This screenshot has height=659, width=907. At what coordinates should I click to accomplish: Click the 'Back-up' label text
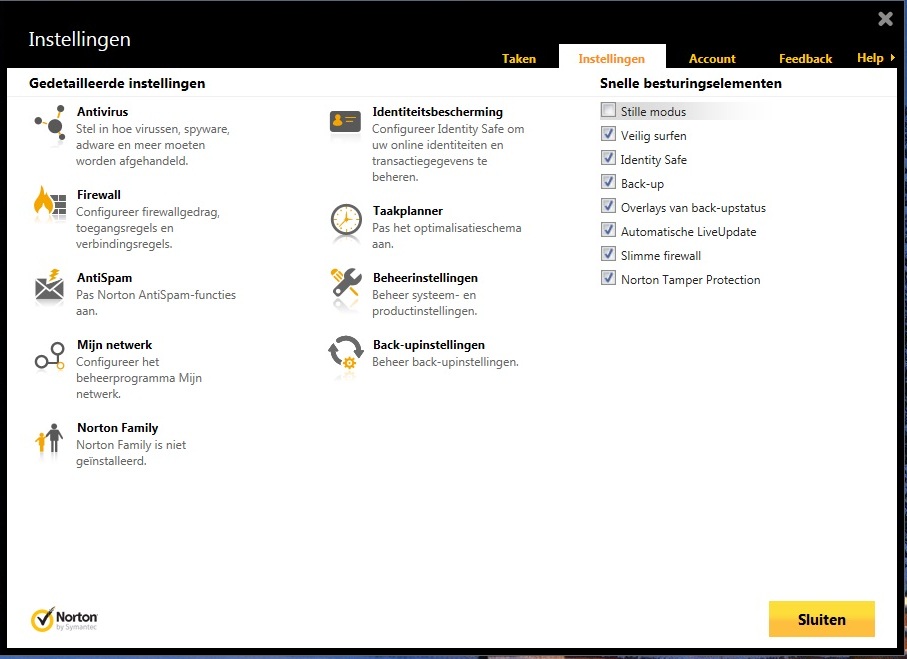pyautogui.click(x=642, y=184)
